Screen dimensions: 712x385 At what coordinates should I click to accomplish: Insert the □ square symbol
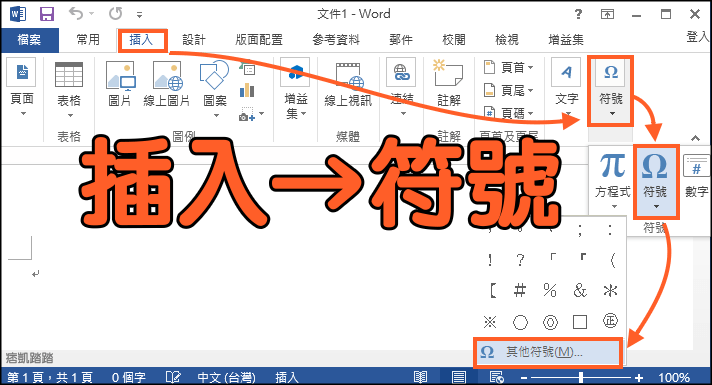(580, 322)
